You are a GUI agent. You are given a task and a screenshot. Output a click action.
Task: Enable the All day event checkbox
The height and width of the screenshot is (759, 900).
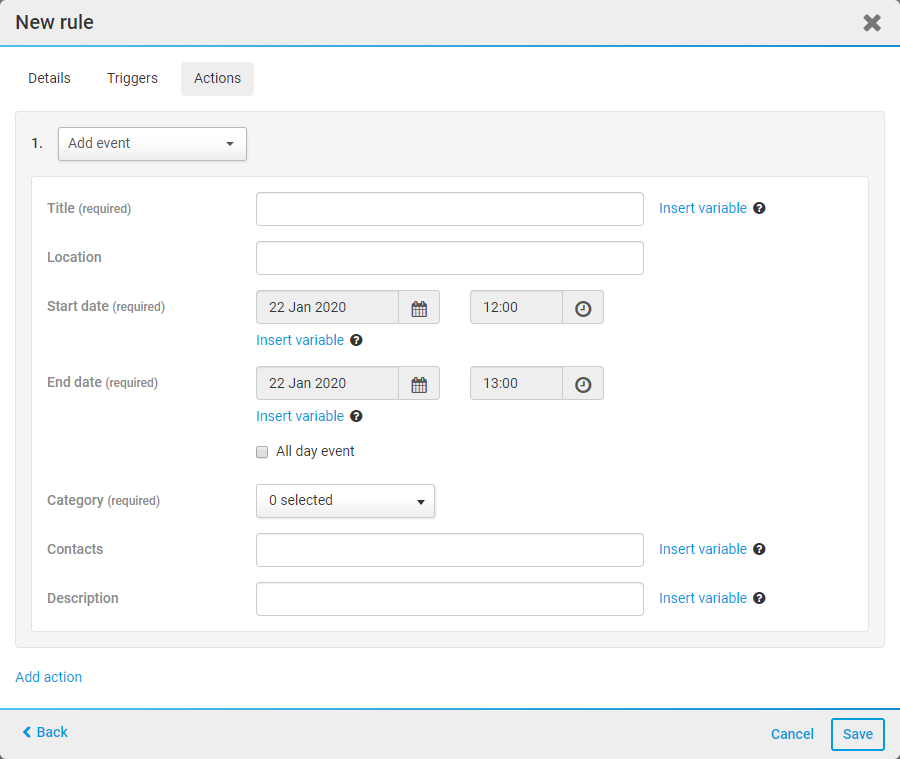coord(262,452)
